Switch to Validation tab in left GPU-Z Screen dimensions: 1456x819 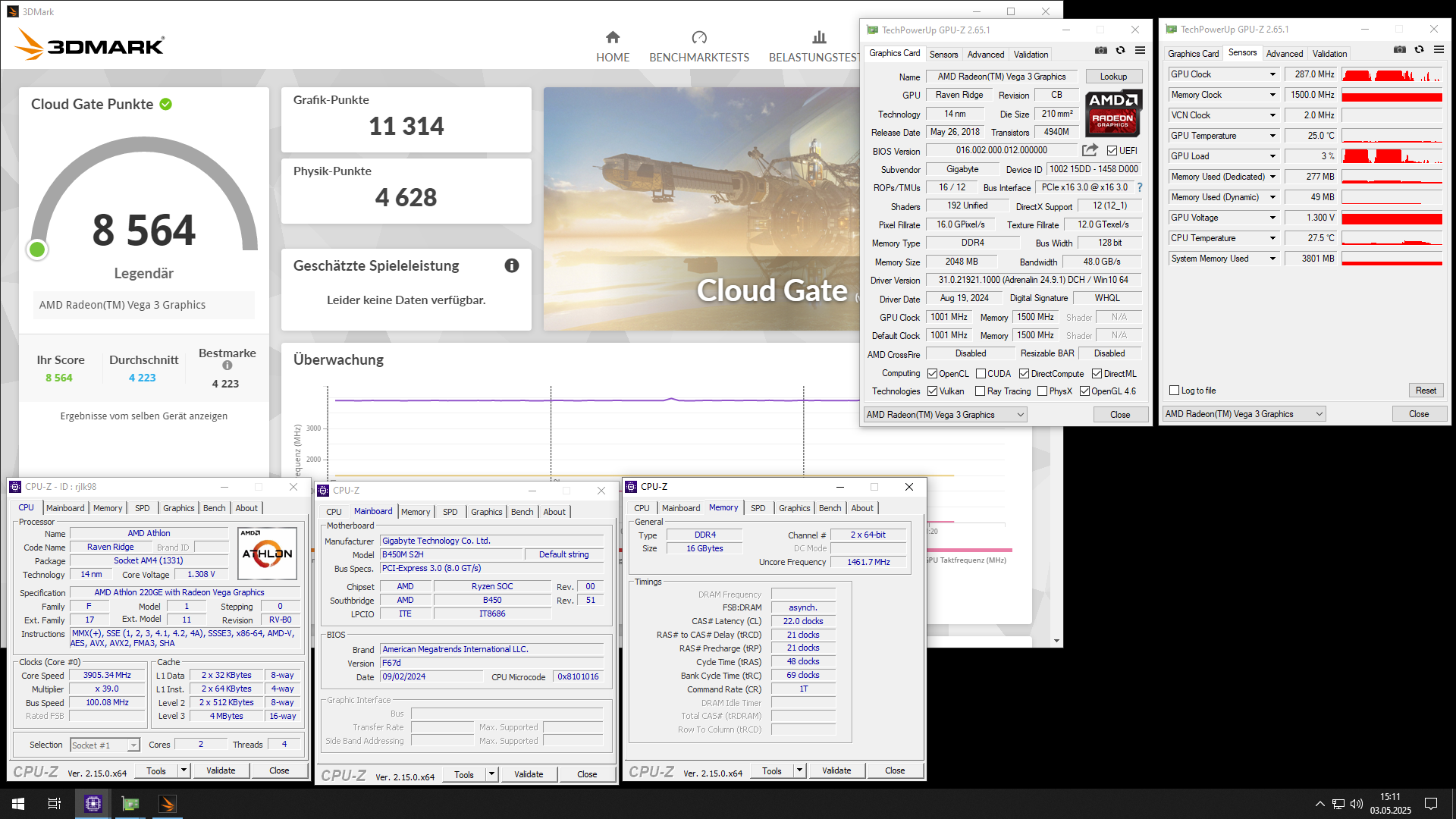1031,55
